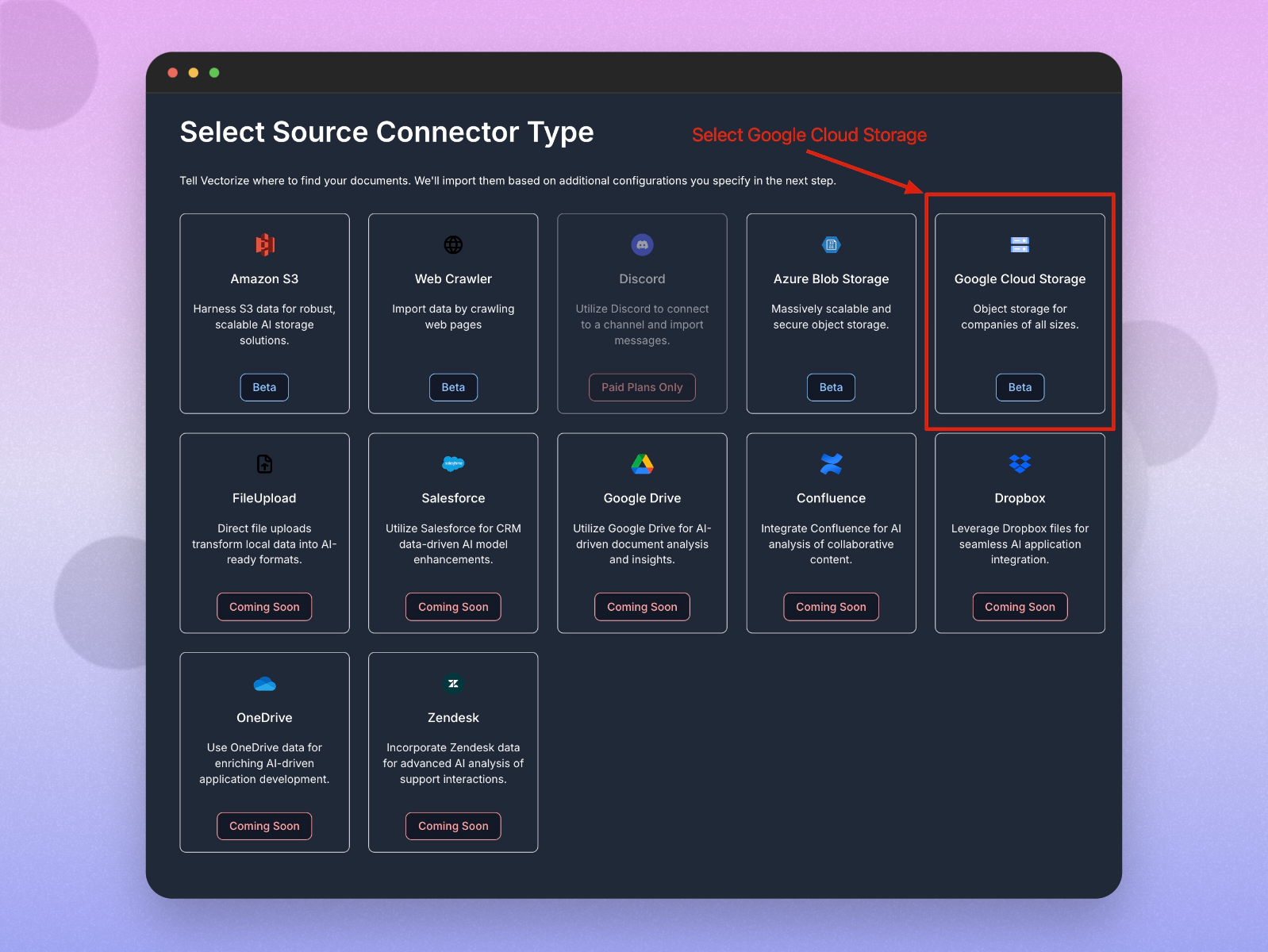1268x952 pixels.
Task: Minimize window using yellow button
Action: (194, 73)
